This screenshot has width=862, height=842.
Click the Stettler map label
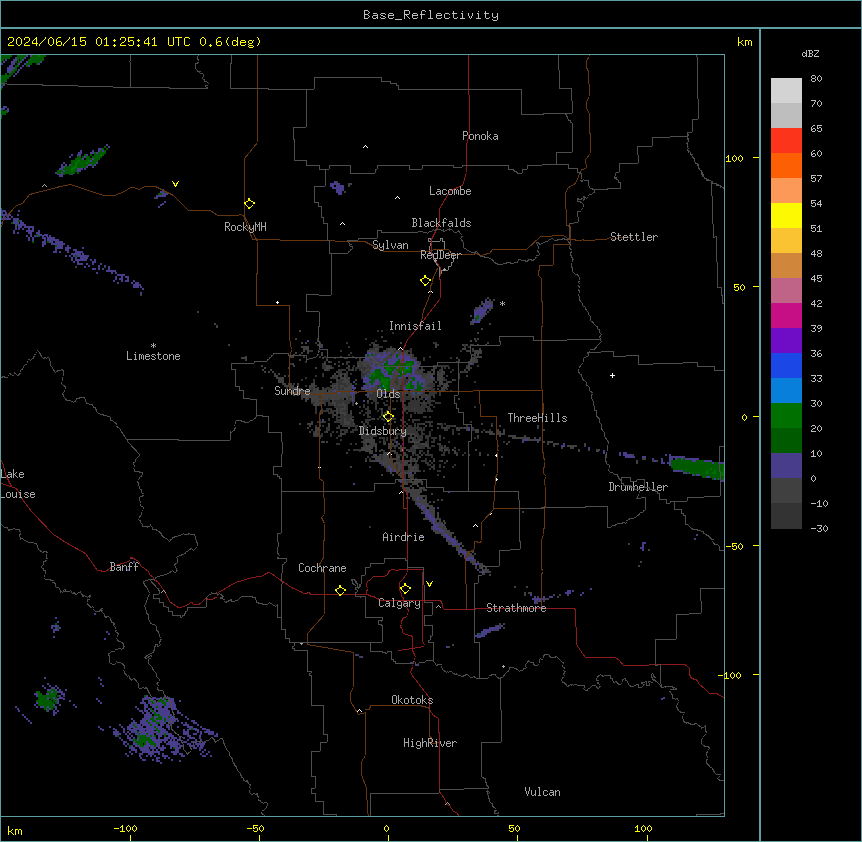(634, 237)
